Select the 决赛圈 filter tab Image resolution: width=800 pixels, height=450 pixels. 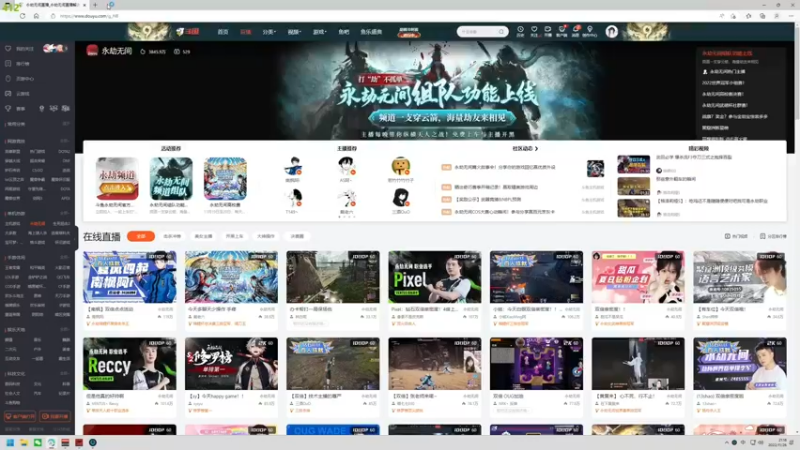click(x=297, y=236)
